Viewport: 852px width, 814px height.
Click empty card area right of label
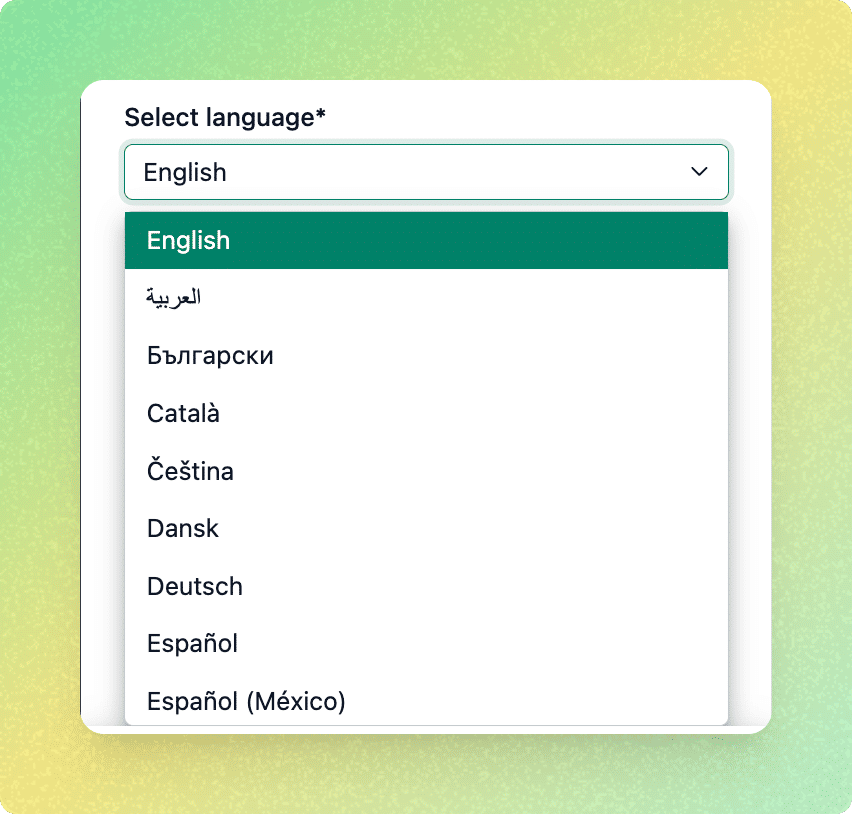(550, 115)
